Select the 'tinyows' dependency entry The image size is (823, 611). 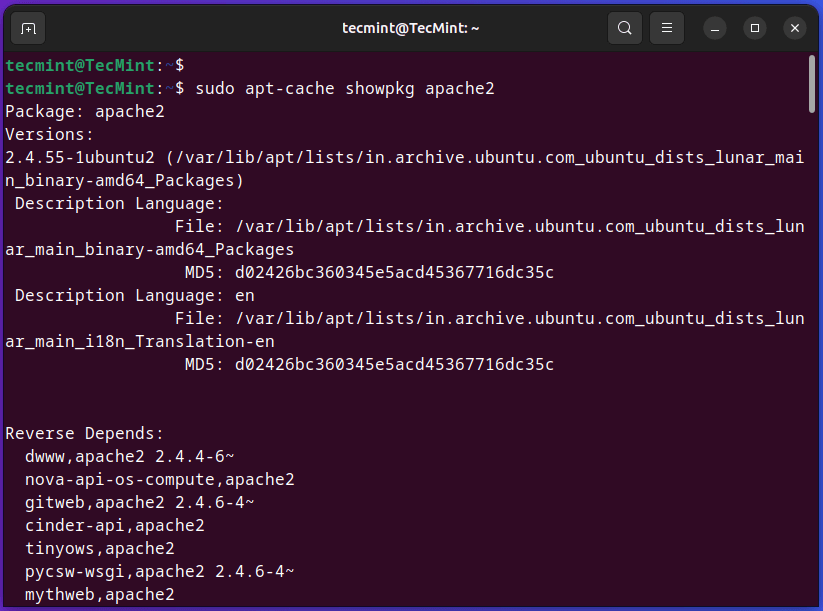(59, 548)
